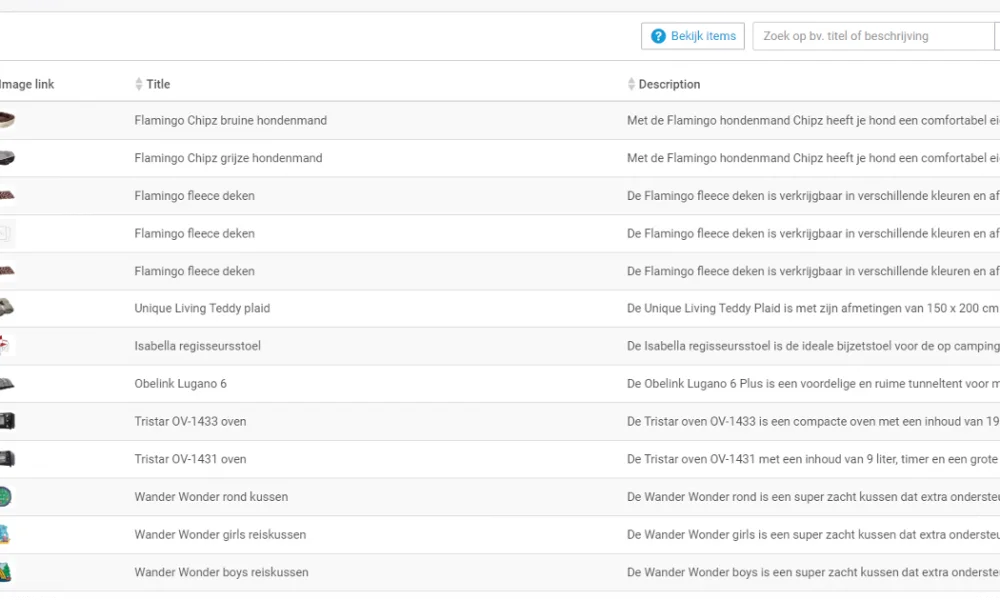This screenshot has width=1000, height=600.
Task: Sort table by Title column arrows
Action: [x=139, y=85]
